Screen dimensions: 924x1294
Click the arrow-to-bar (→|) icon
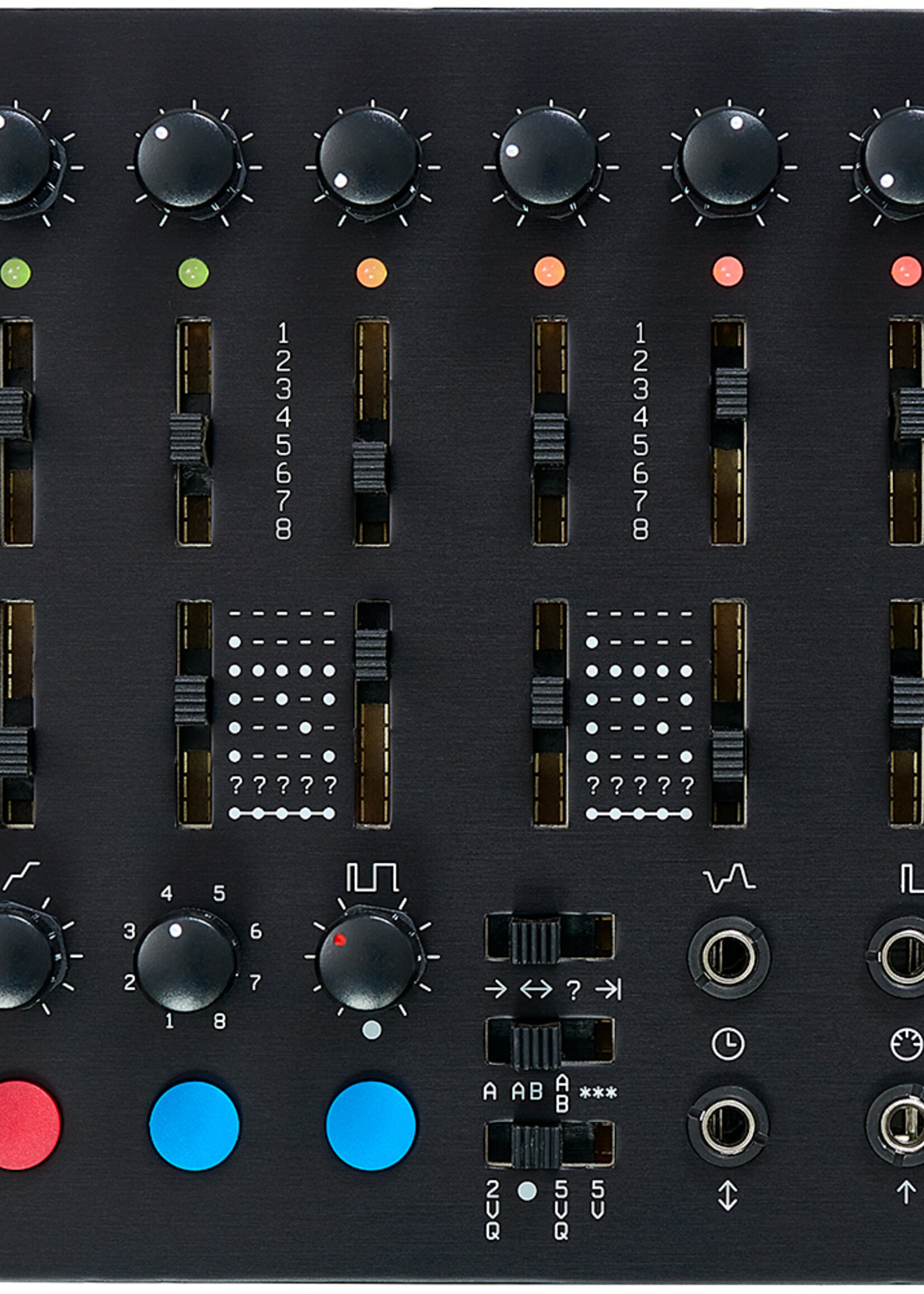[x=608, y=990]
